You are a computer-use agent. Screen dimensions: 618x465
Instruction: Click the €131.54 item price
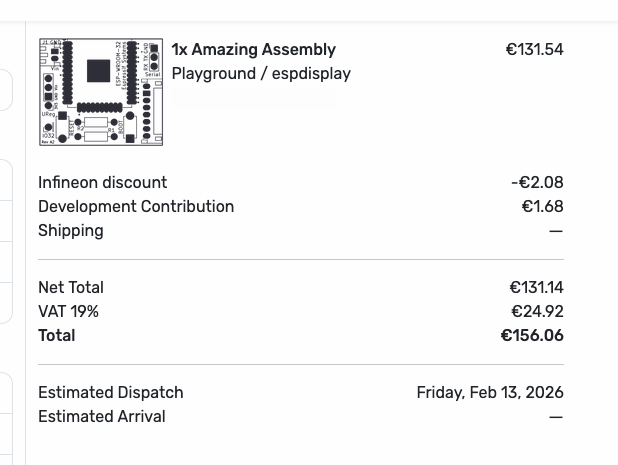[534, 50]
